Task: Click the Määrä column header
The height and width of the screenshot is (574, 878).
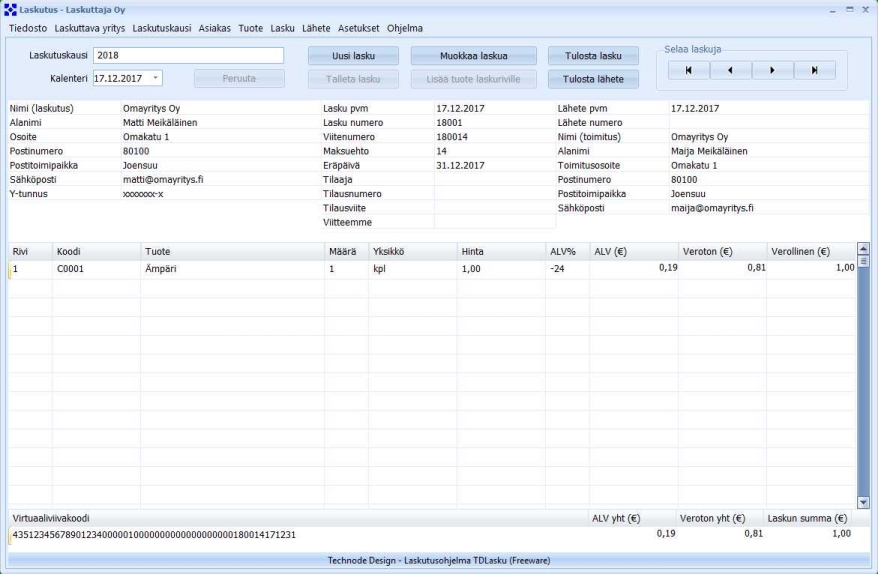Action: (347, 251)
